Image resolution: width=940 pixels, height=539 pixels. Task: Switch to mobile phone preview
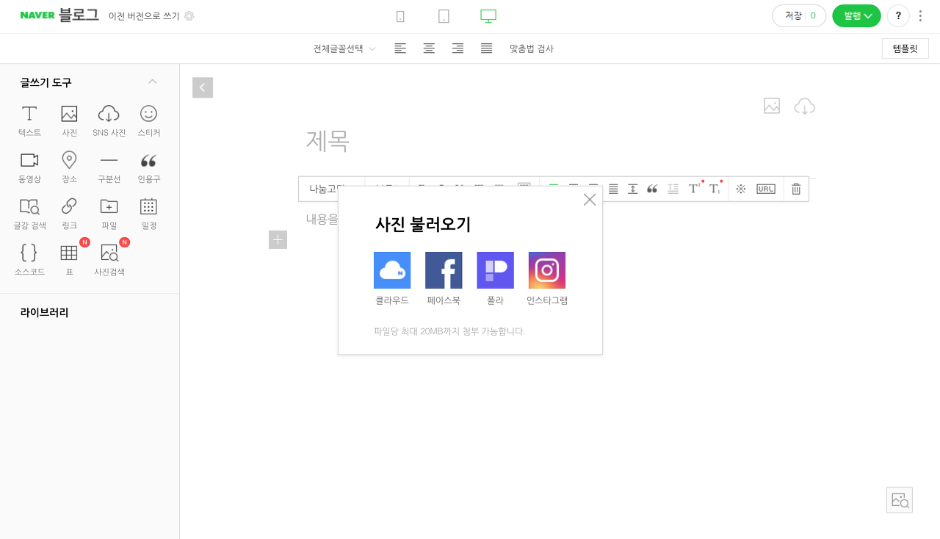pos(400,16)
